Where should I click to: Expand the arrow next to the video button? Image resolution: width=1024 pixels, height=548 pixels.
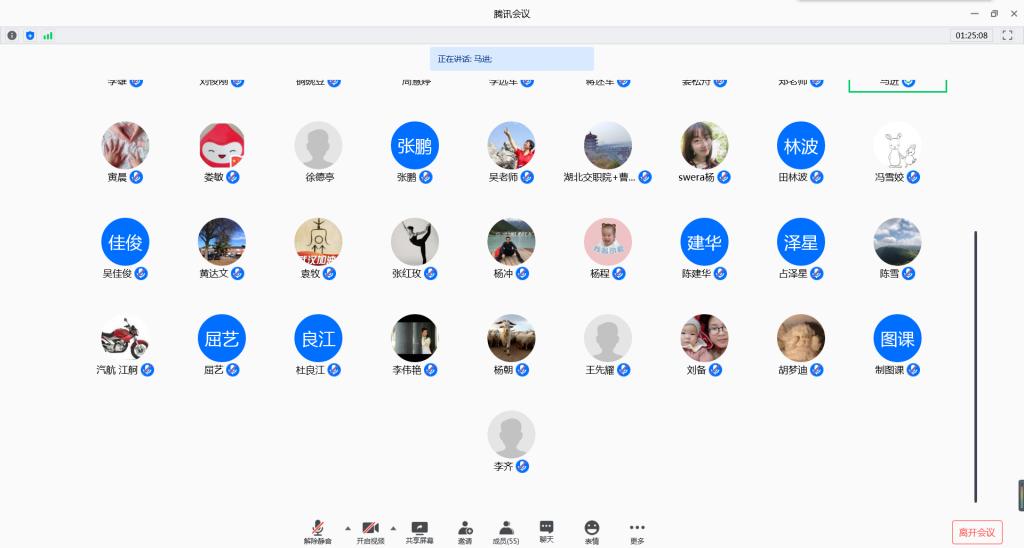[x=393, y=527]
